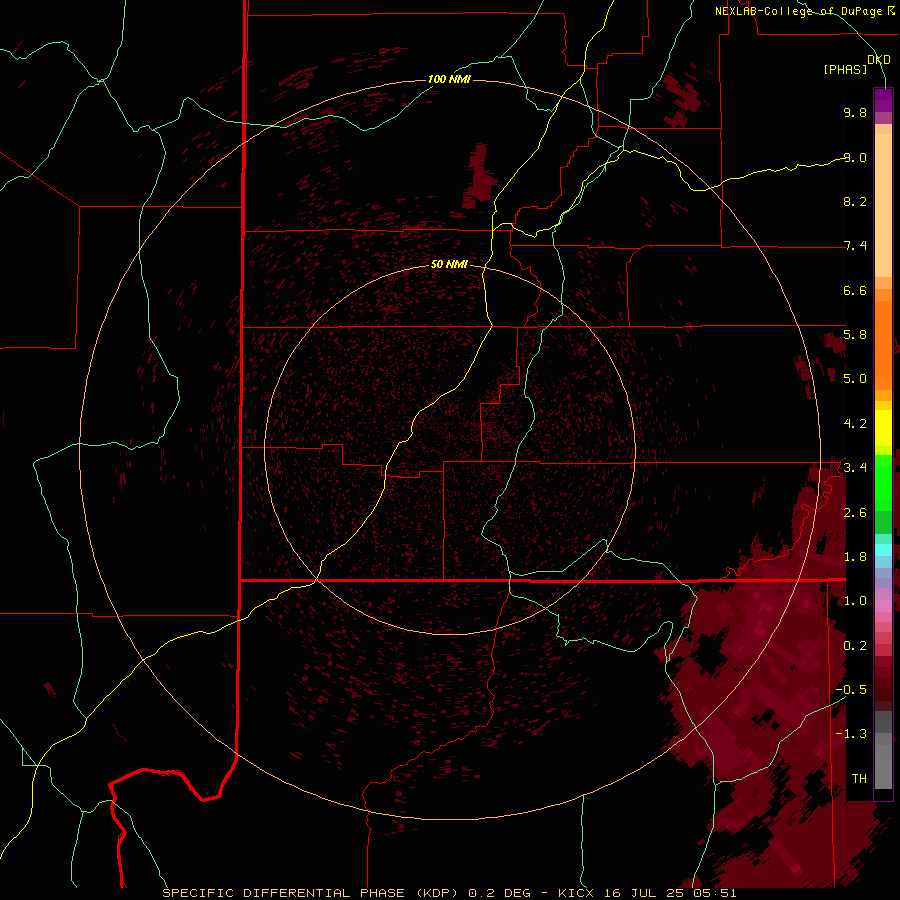
Task: Click the 4.2 scale value label
Action: click(x=855, y=424)
